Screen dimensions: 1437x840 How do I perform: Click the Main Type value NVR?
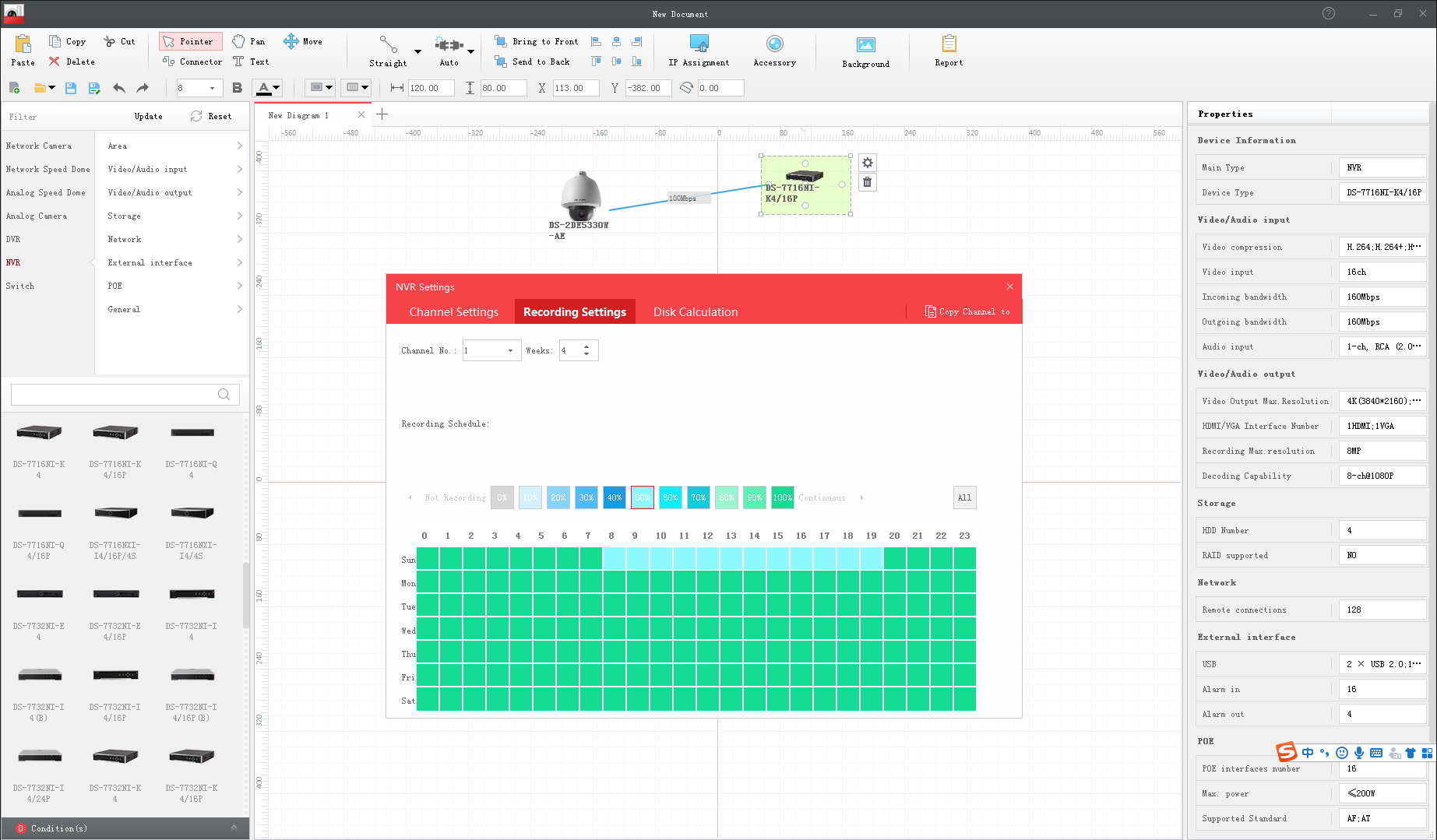[1382, 167]
